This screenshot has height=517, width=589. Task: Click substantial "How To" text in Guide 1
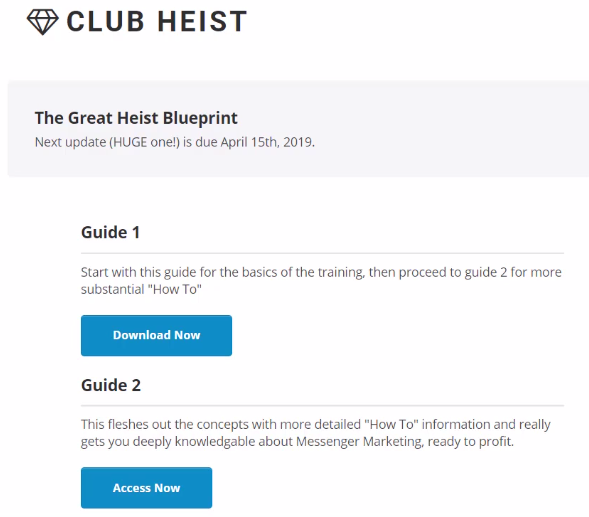[x=141, y=289]
